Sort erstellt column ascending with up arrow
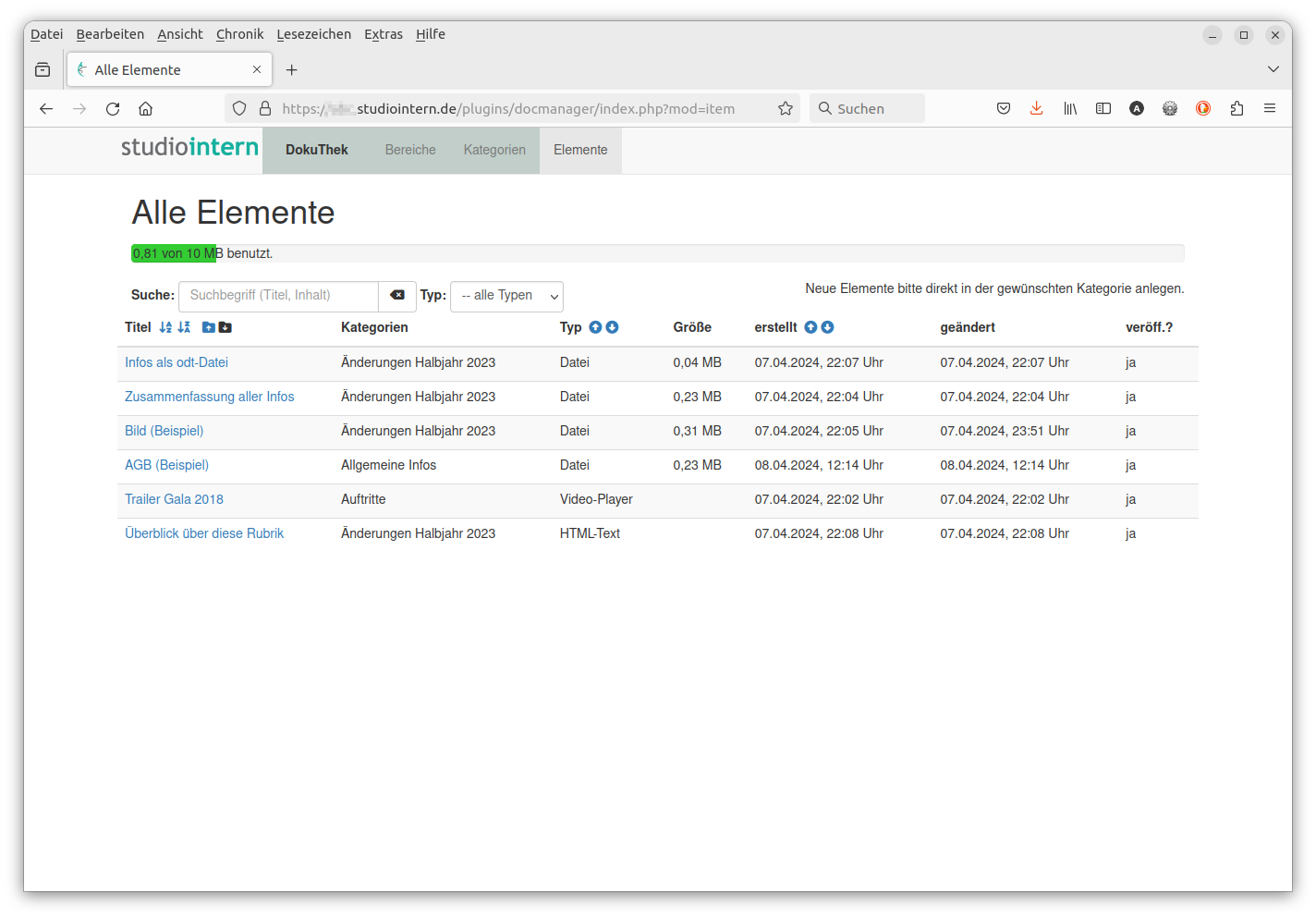 tap(810, 327)
